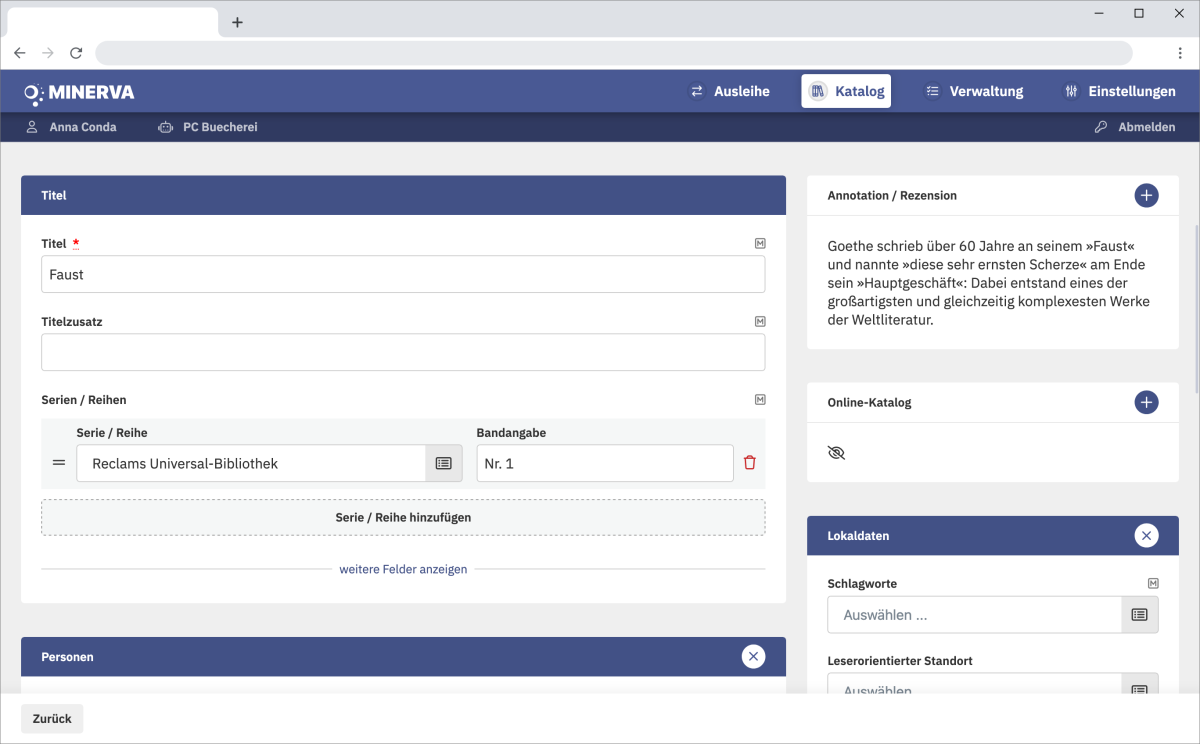The image size is (1200, 744).
Task: Click Serie / Reihe hinzufügen button
Action: coord(403,517)
